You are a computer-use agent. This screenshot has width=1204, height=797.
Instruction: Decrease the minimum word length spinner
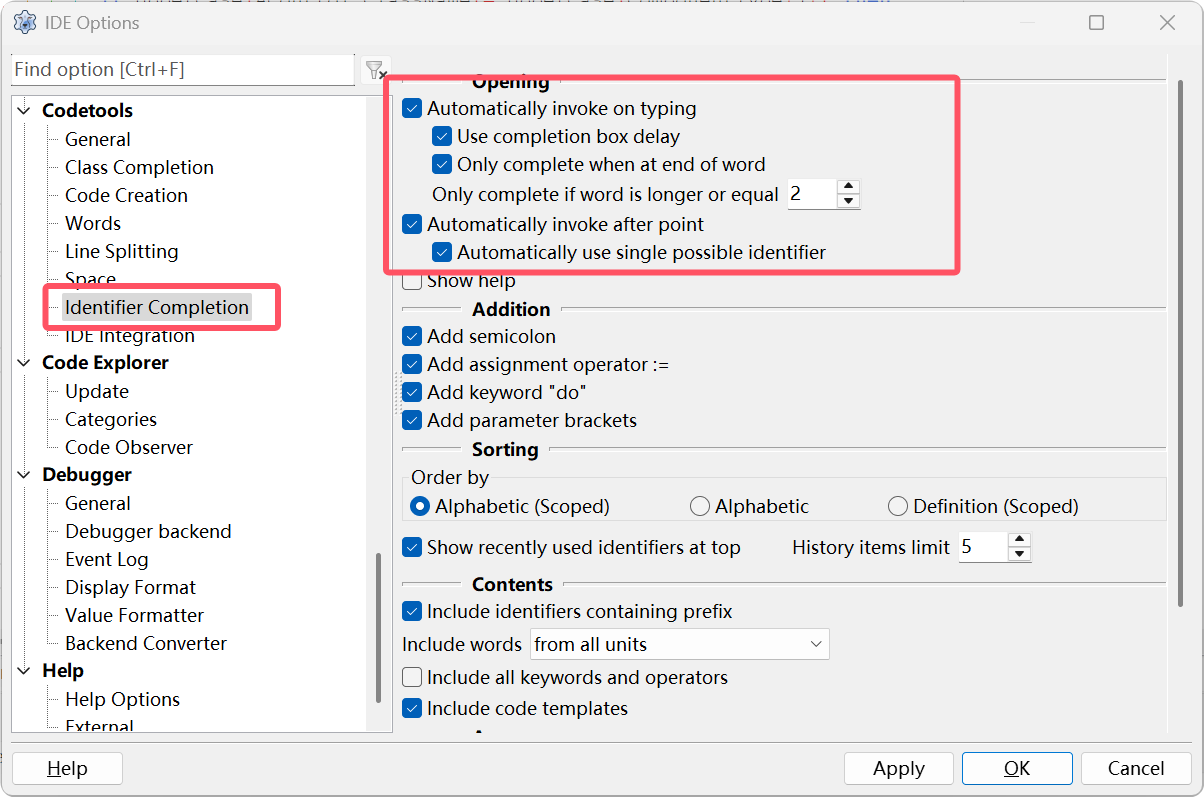(x=849, y=201)
